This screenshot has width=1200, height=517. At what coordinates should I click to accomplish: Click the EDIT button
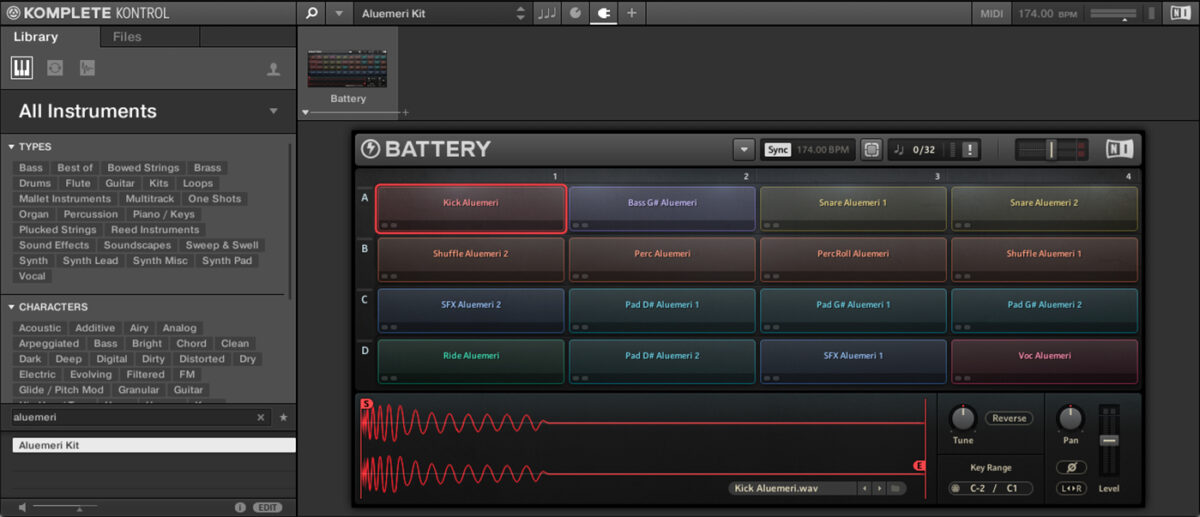(268, 507)
